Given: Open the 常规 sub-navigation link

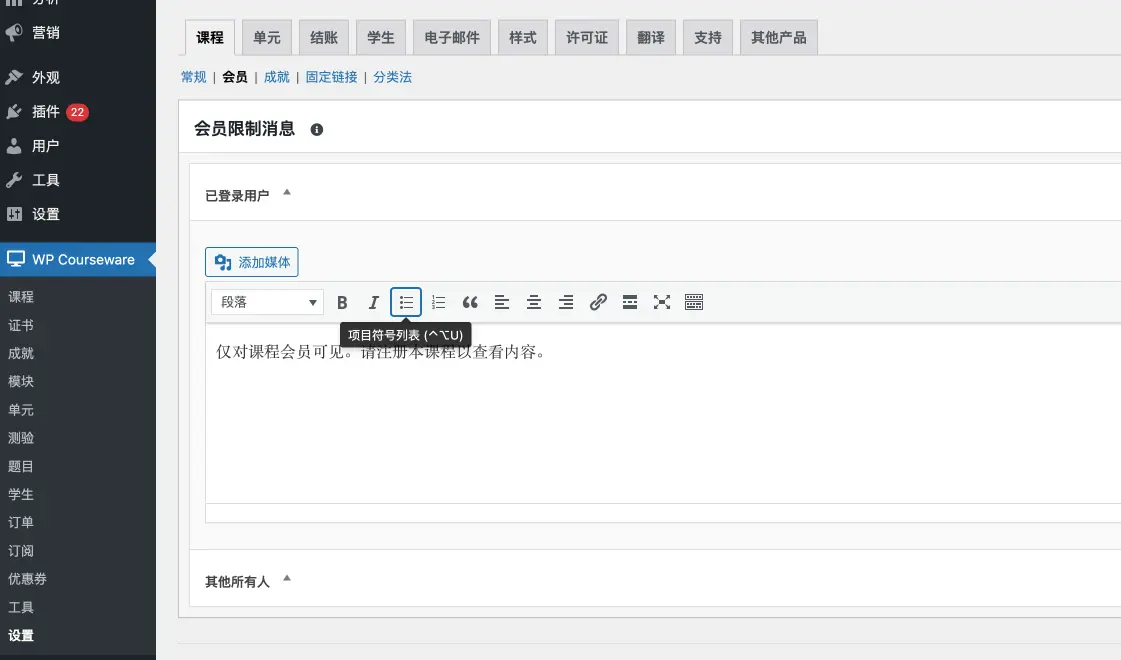Looking at the screenshot, I should pos(193,77).
